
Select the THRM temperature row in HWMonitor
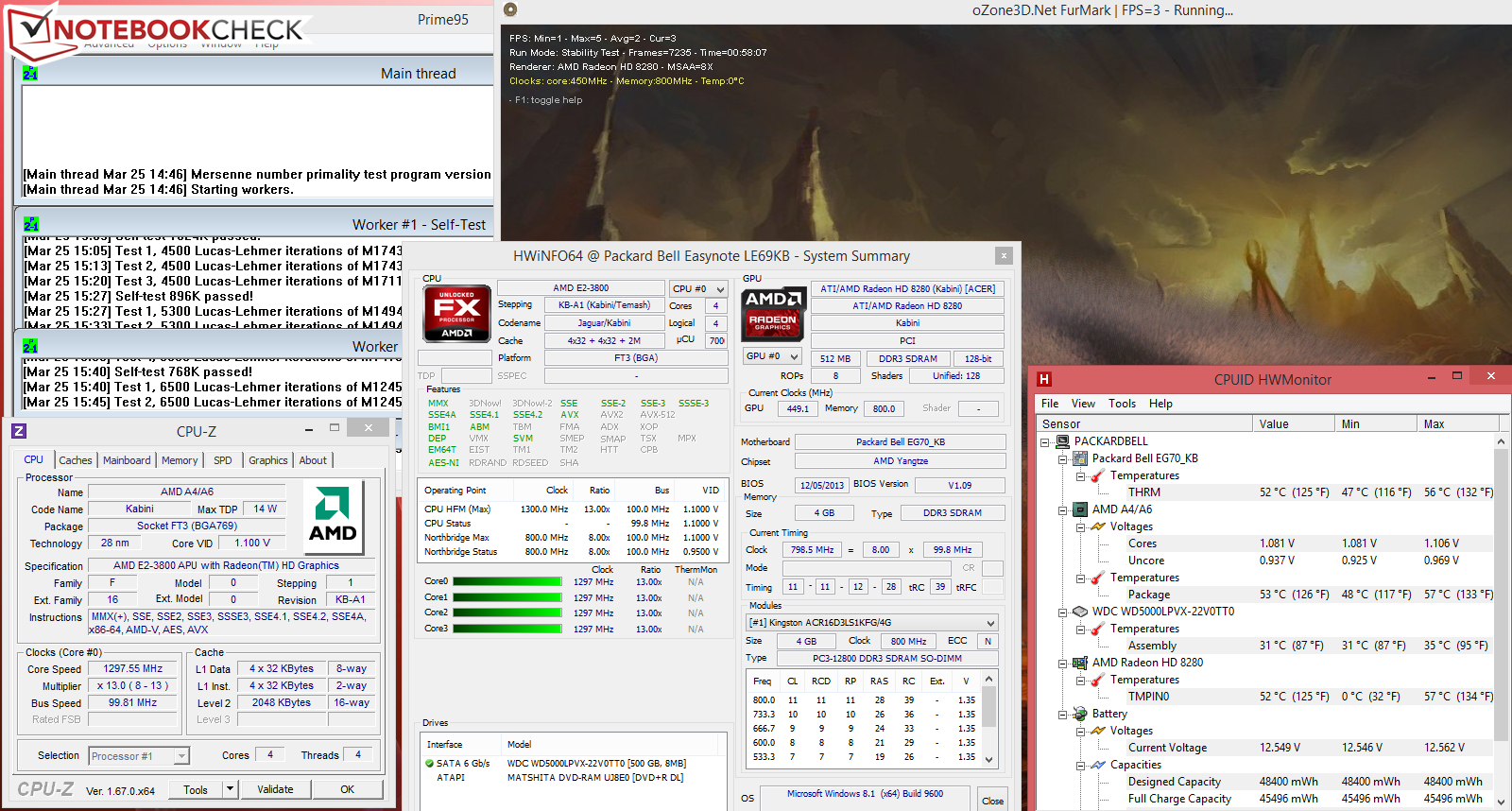(x=1264, y=492)
